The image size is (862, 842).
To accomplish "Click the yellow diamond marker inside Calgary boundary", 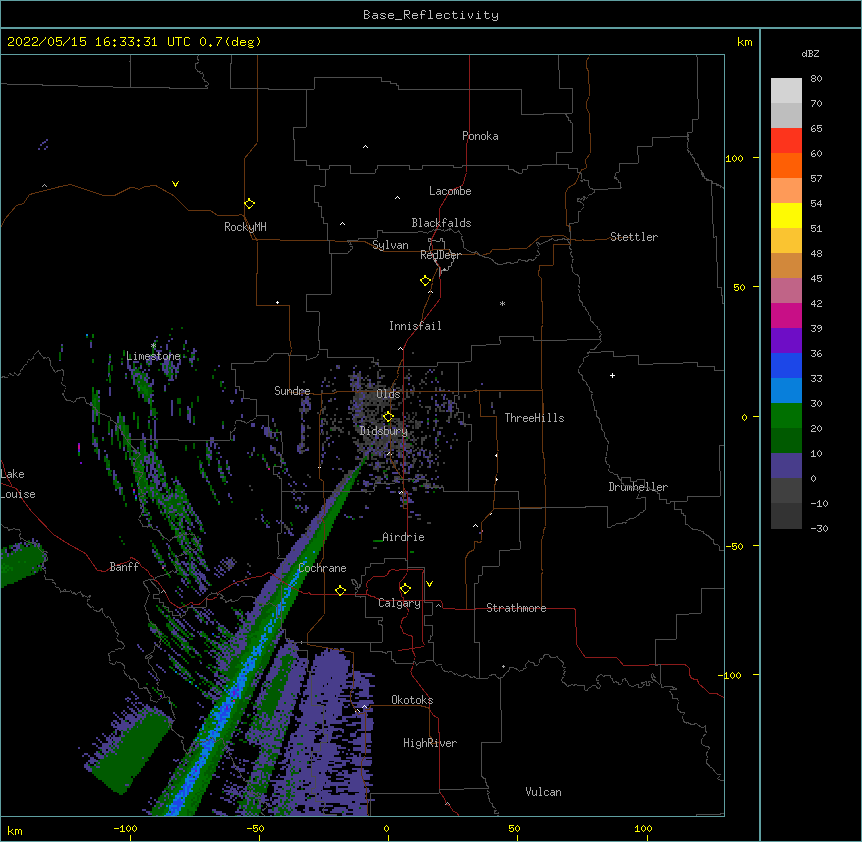I will tap(405, 588).
